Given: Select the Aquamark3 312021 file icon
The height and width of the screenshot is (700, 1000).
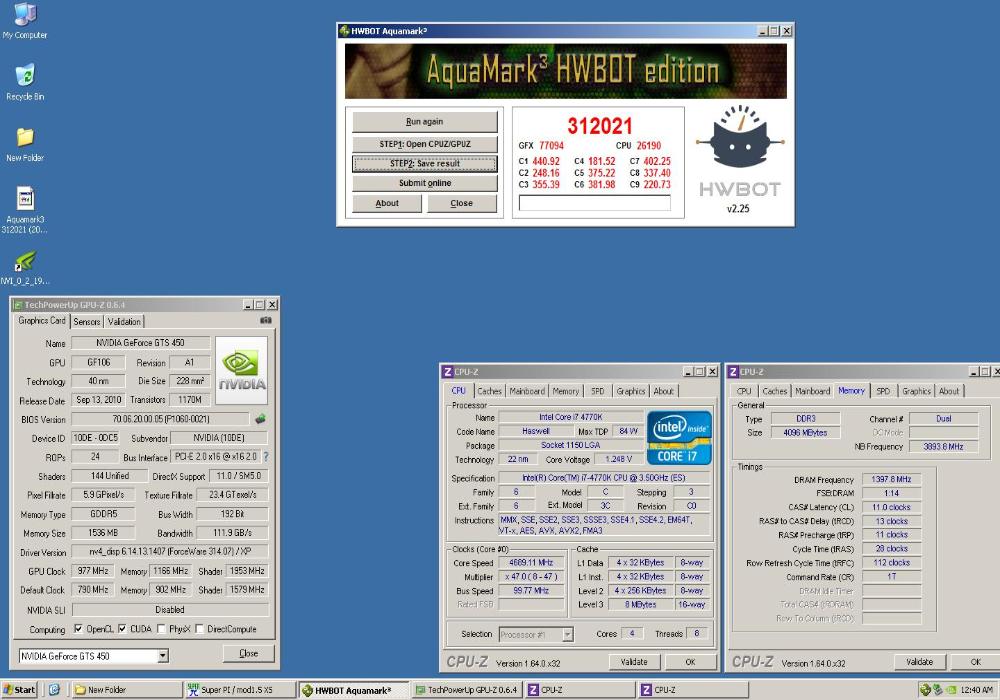Looking at the screenshot, I should coord(25,209).
